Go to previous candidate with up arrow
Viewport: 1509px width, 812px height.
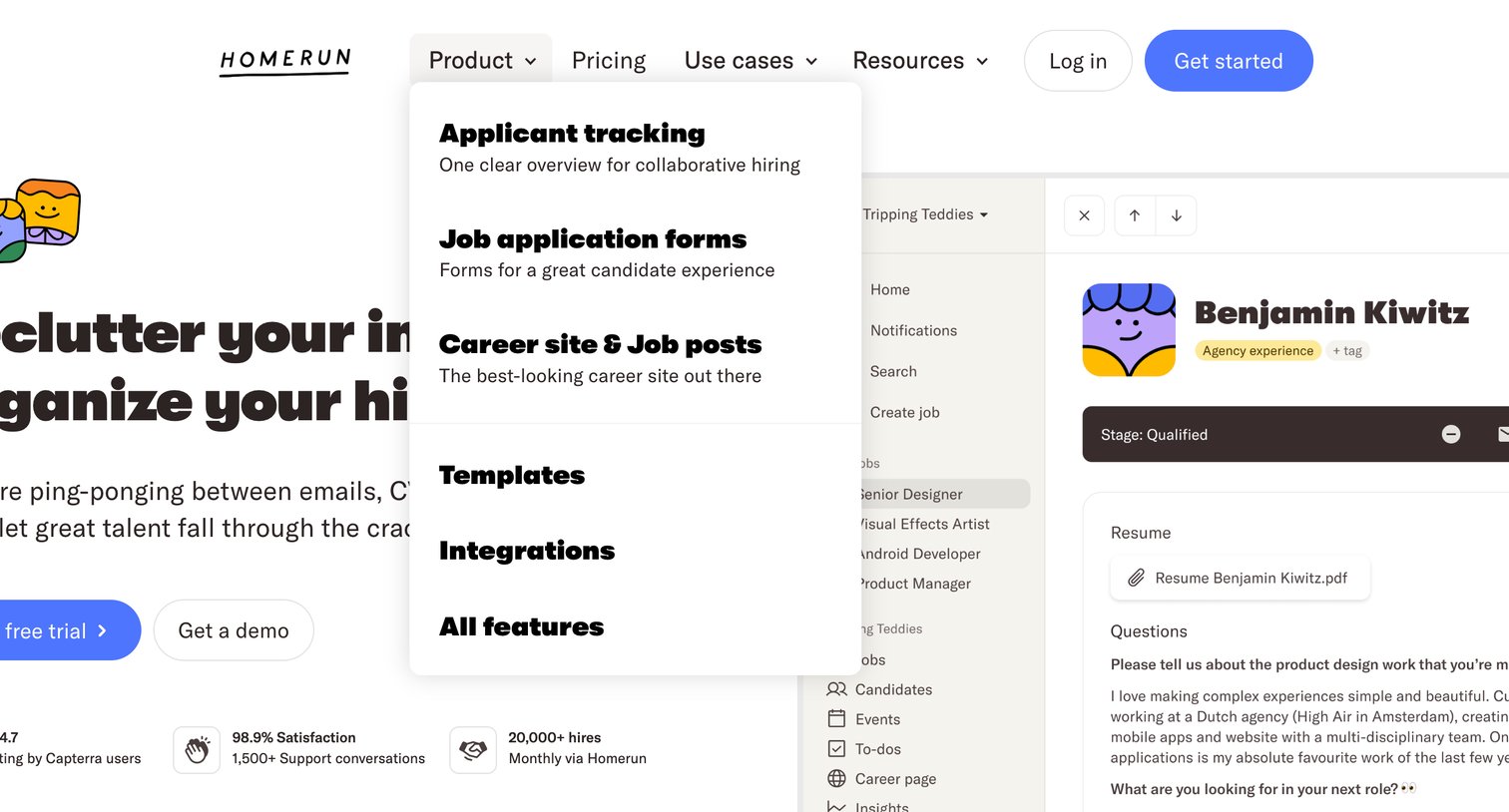pos(1135,215)
